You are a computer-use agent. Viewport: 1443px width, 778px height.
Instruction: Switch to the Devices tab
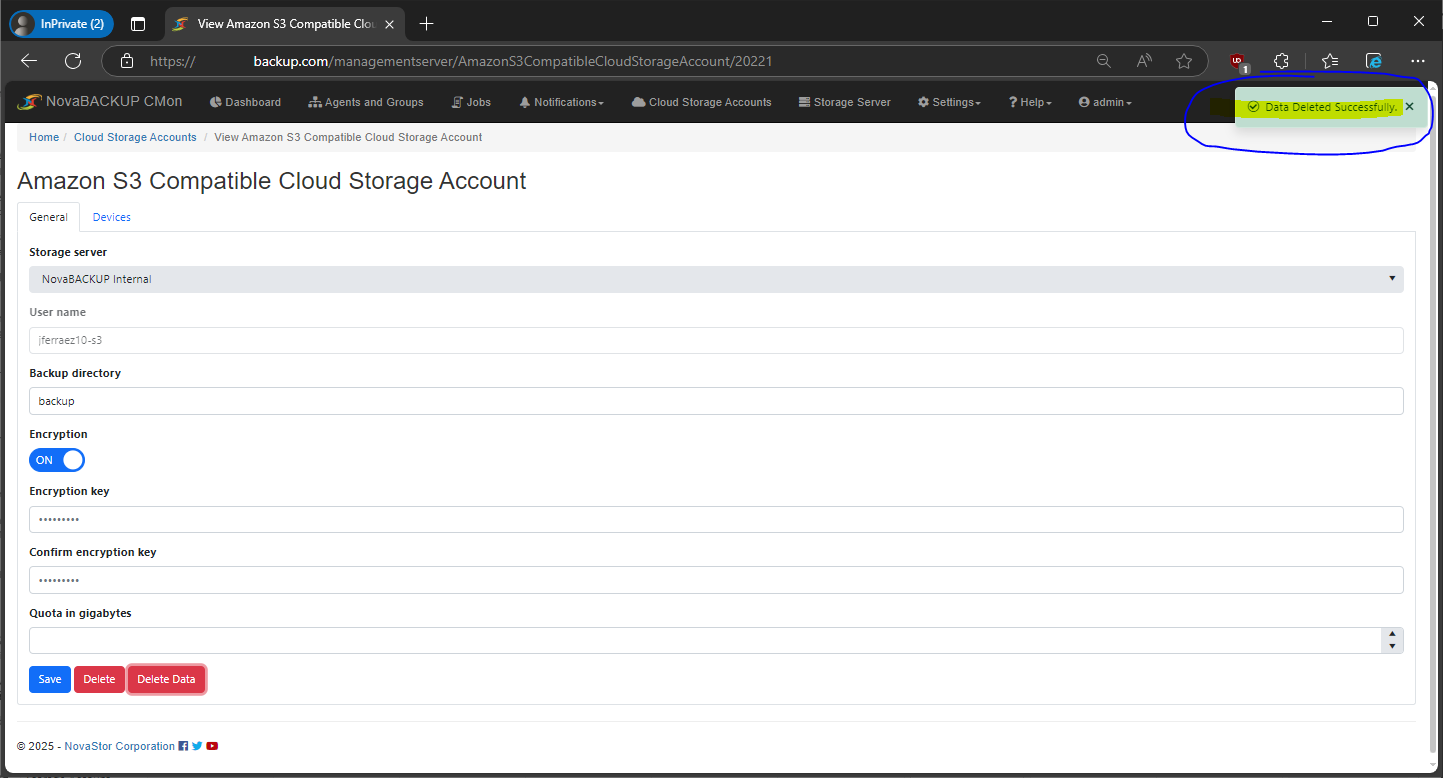pos(112,217)
